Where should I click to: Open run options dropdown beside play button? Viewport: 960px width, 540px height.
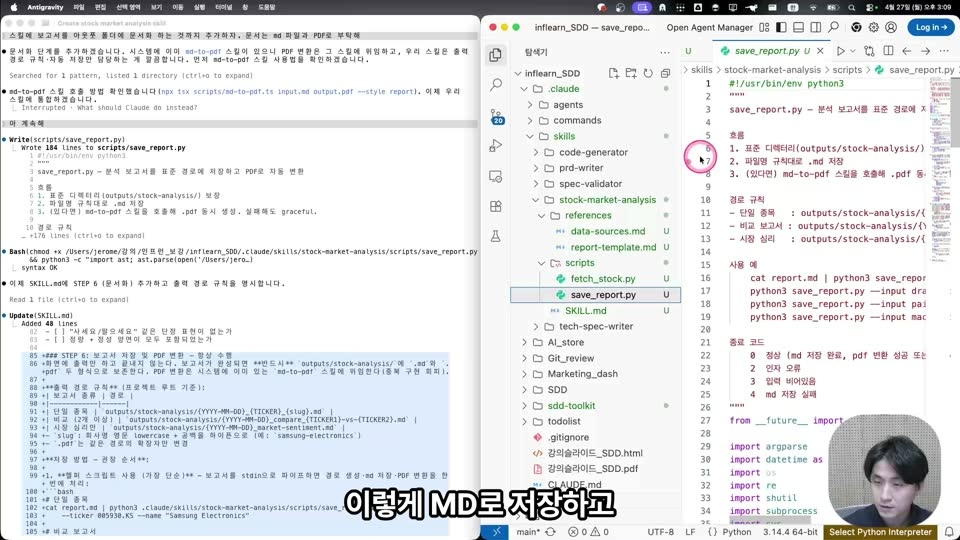(x=852, y=51)
